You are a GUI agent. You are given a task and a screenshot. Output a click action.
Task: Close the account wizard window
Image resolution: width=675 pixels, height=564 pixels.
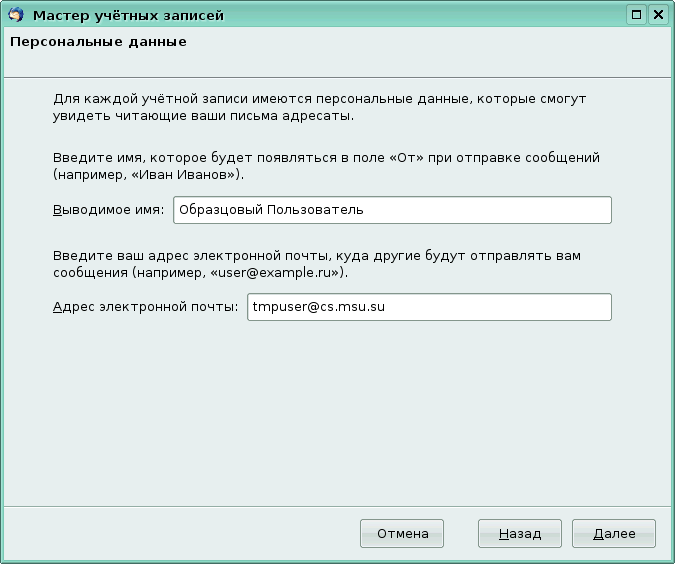tap(657, 15)
